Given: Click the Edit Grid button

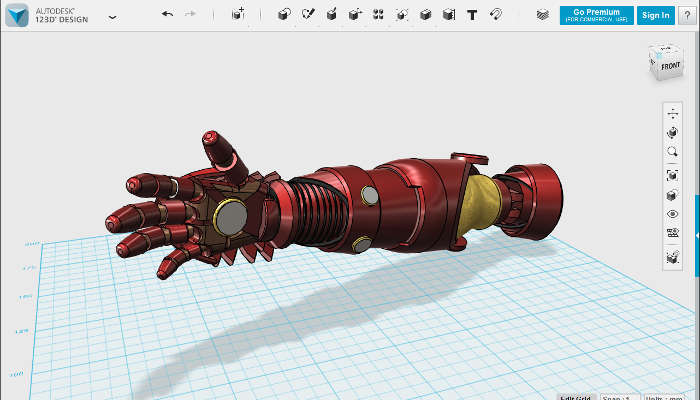Looking at the screenshot, I should pos(575,397).
